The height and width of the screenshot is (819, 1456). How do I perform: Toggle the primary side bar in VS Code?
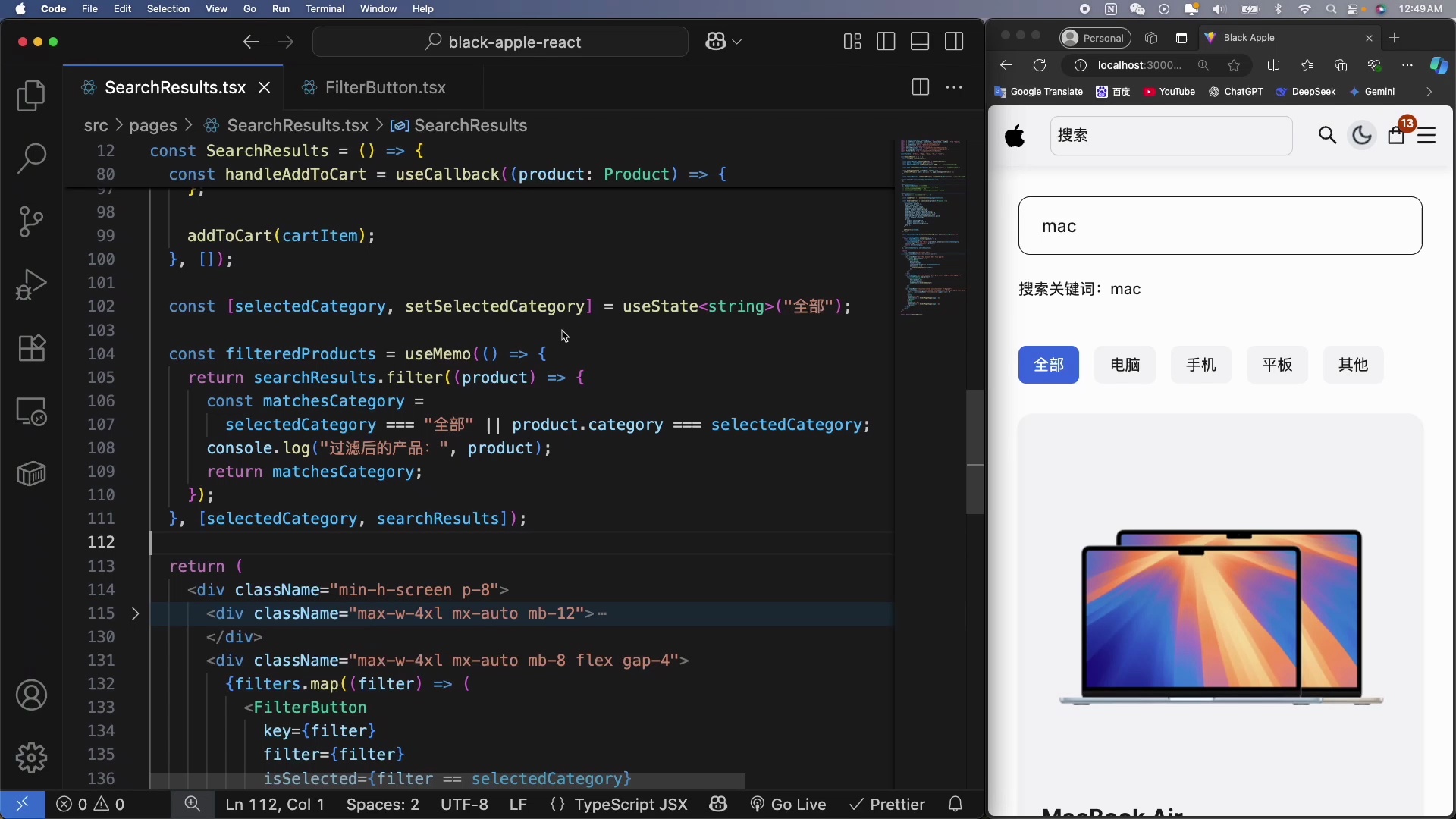(x=886, y=42)
